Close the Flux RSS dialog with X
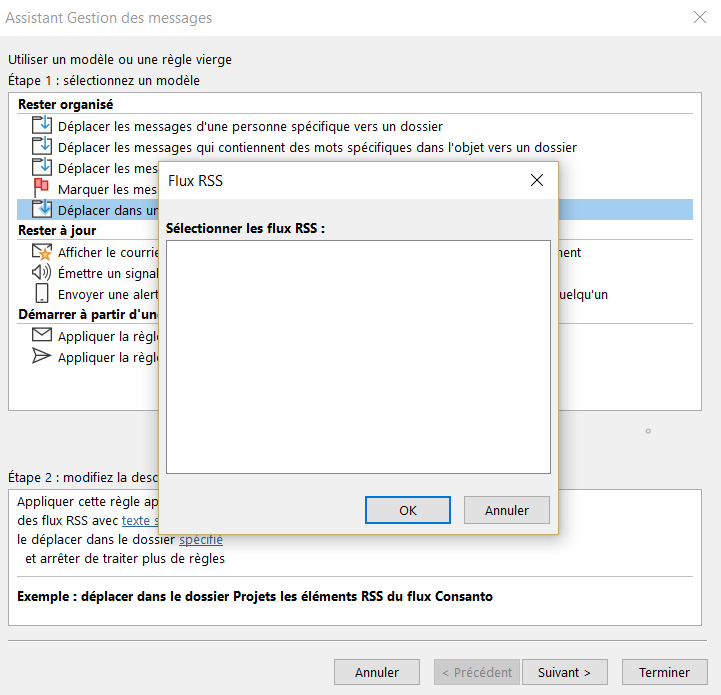The height and width of the screenshot is (695, 721). tap(537, 180)
